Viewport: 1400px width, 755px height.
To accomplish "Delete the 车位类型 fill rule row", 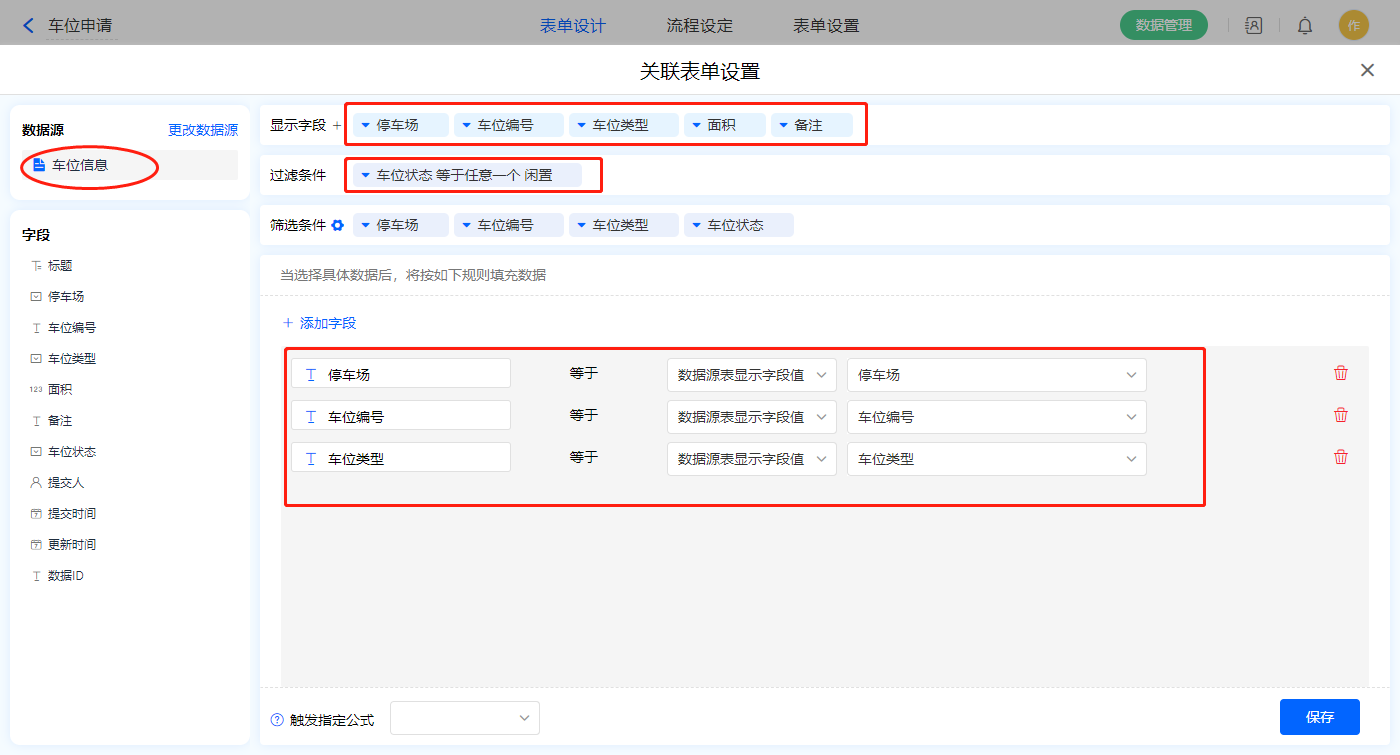I will coord(1341,457).
